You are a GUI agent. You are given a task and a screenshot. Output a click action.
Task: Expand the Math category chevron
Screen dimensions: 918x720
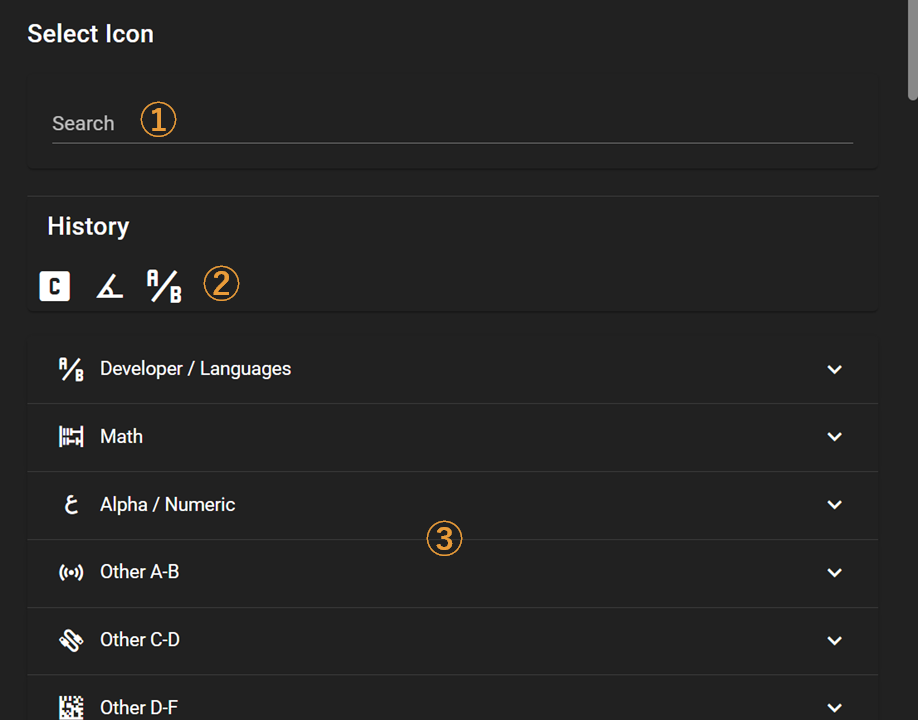pyautogui.click(x=834, y=437)
